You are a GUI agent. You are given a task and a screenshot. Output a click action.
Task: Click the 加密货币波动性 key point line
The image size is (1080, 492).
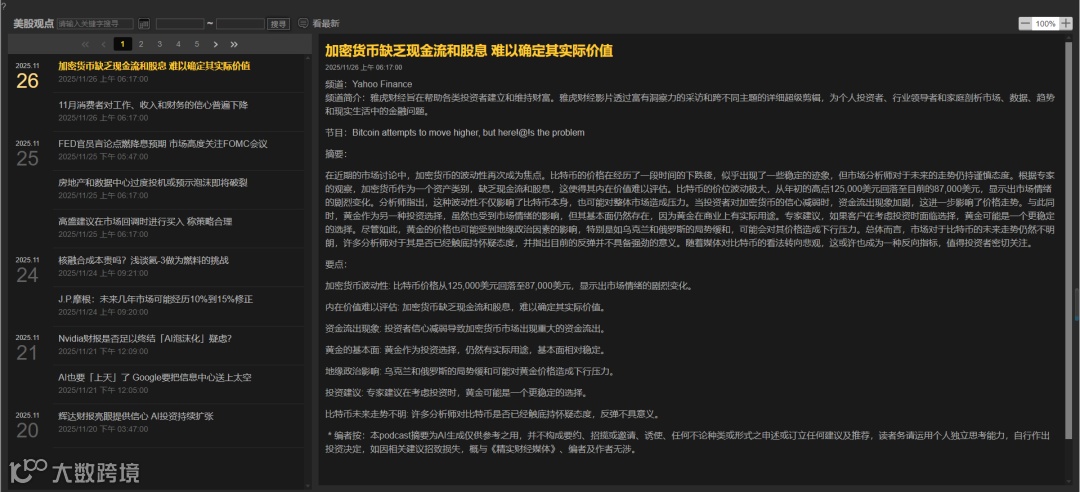(x=508, y=286)
